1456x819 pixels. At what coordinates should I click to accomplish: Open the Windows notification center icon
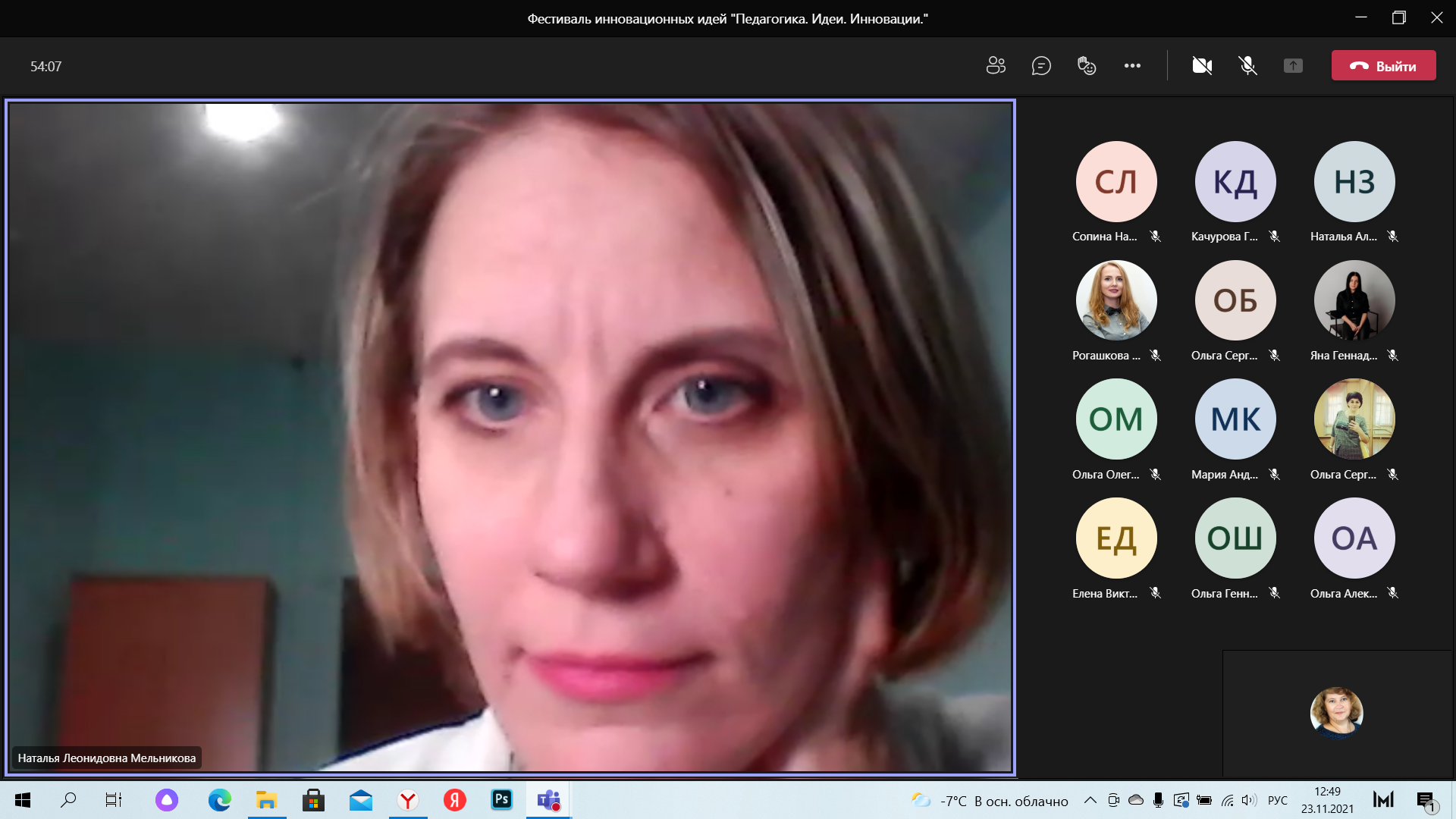pos(1426,800)
